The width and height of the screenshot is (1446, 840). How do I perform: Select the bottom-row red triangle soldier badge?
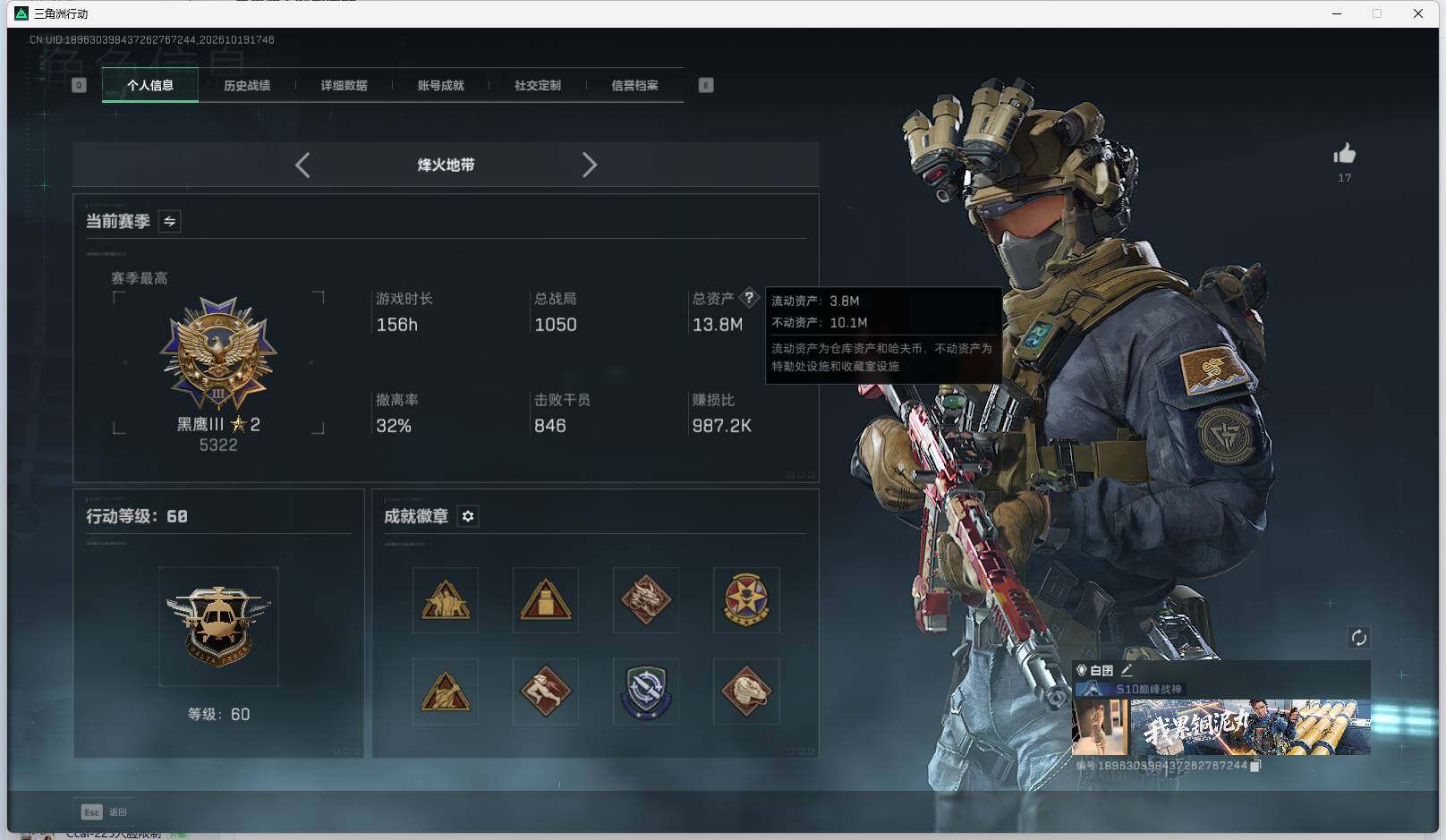446,692
